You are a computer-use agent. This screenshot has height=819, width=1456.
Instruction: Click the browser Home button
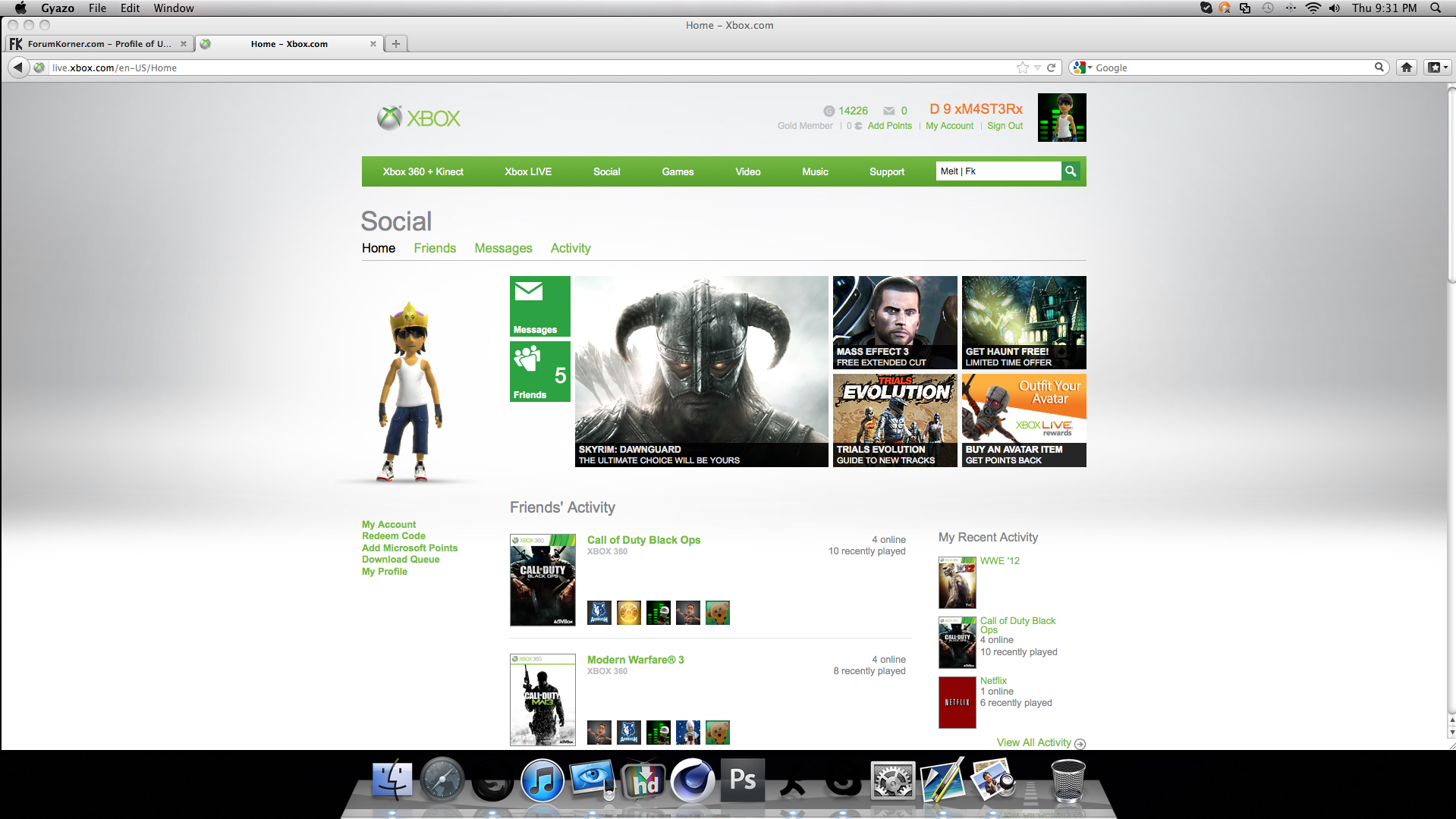1406,67
